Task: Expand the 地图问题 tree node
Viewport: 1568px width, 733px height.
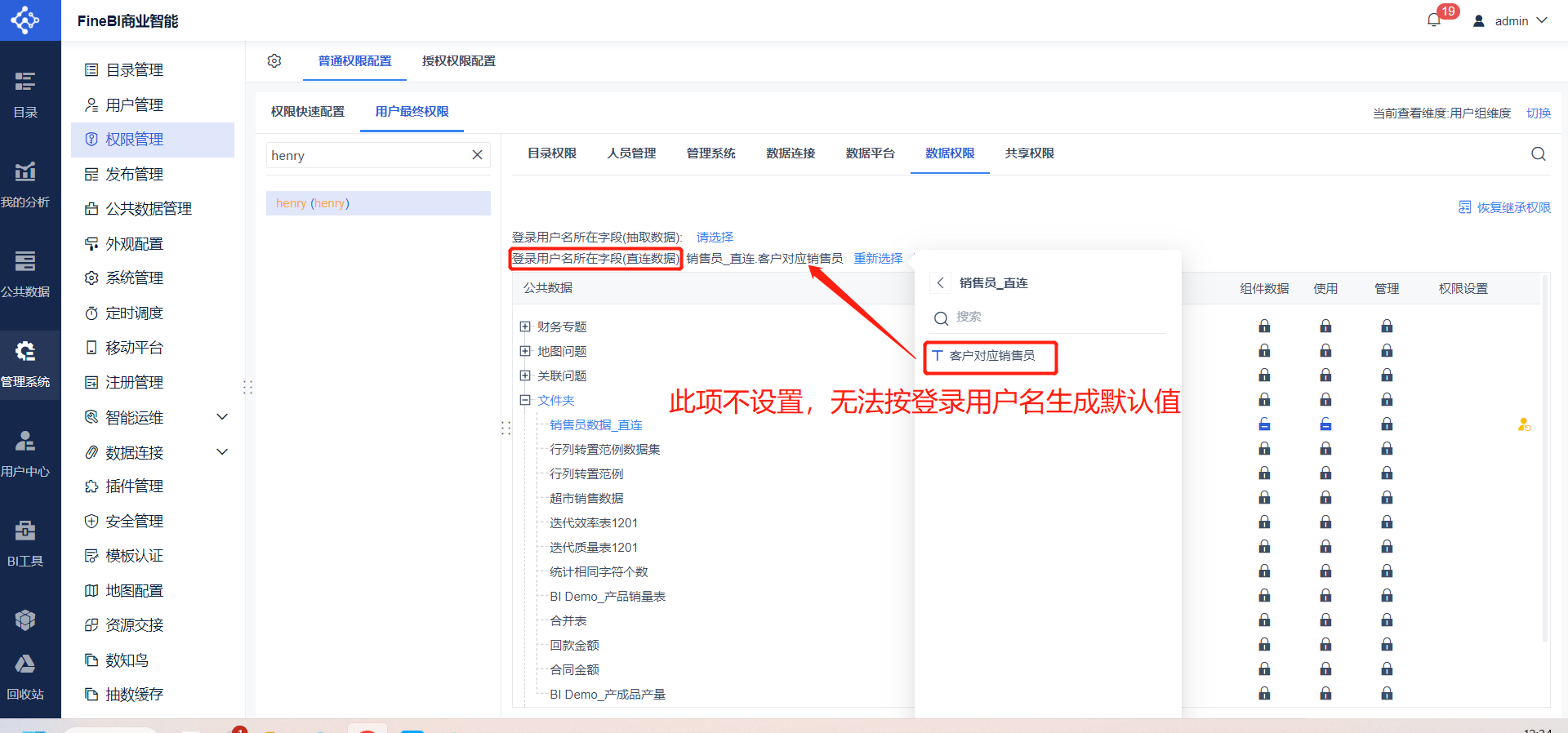Action: [525, 351]
